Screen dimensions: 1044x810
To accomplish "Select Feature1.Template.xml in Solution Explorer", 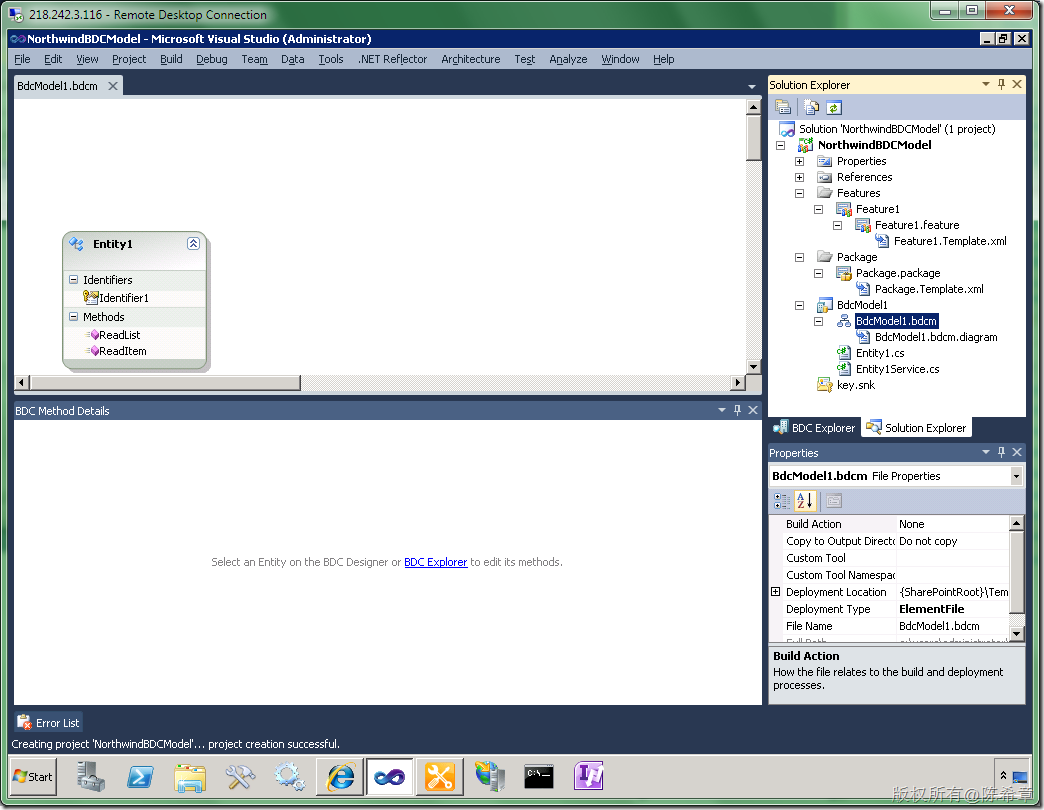I will [949, 241].
